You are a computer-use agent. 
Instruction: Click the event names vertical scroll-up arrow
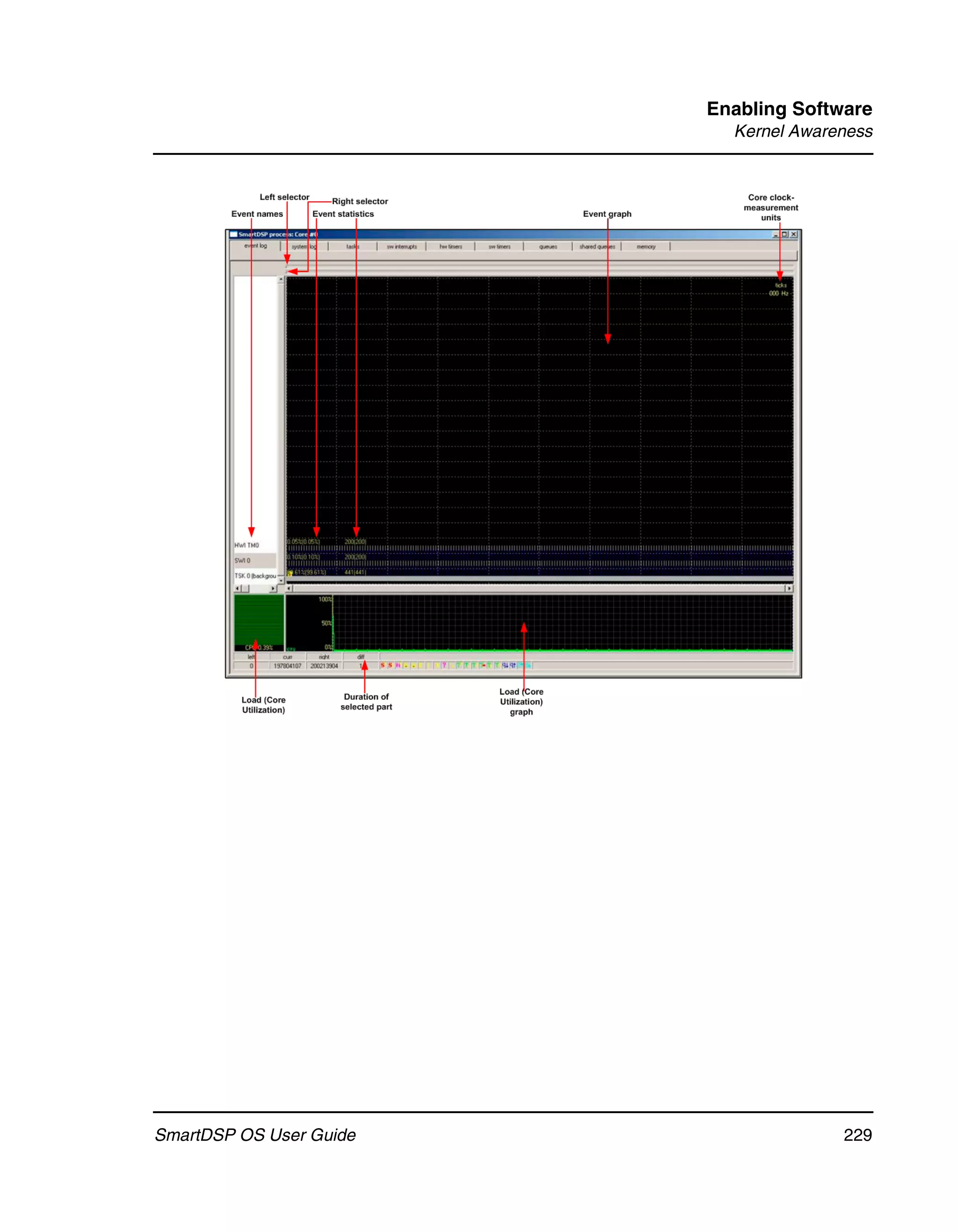point(281,279)
